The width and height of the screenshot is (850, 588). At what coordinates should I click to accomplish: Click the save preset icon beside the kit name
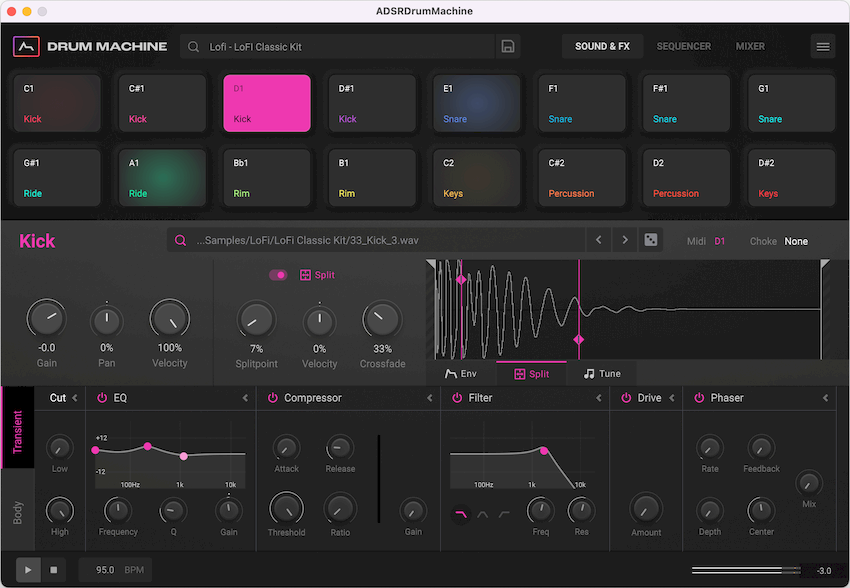coord(508,46)
